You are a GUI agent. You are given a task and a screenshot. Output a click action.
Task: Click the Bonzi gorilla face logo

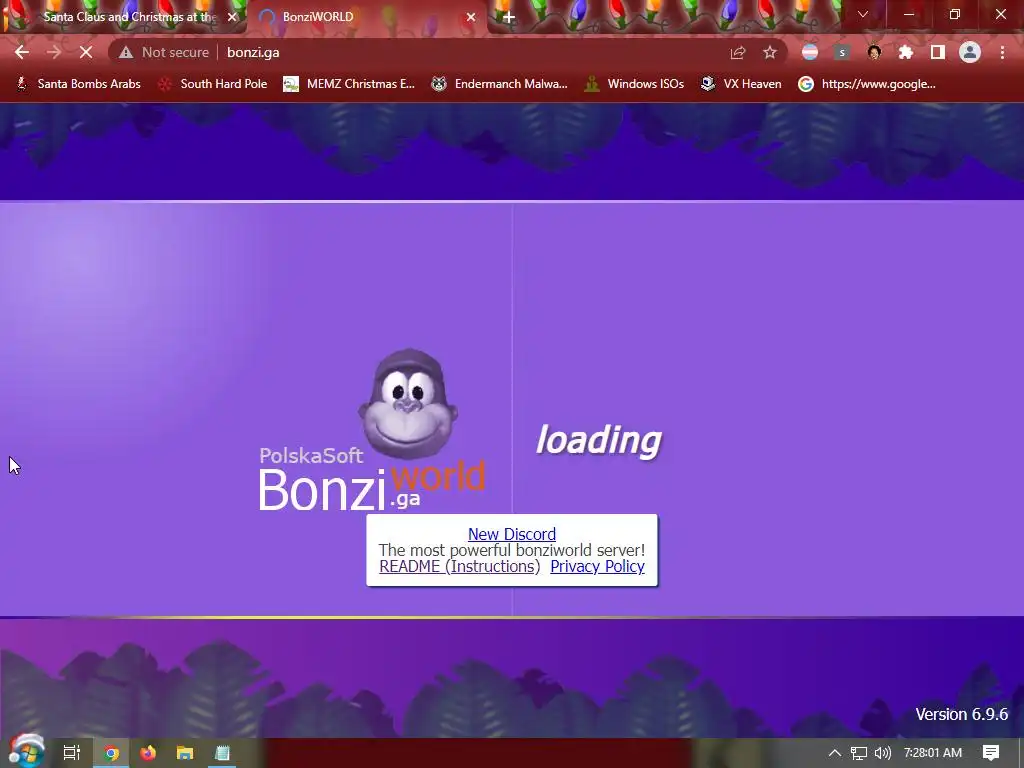(x=408, y=404)
